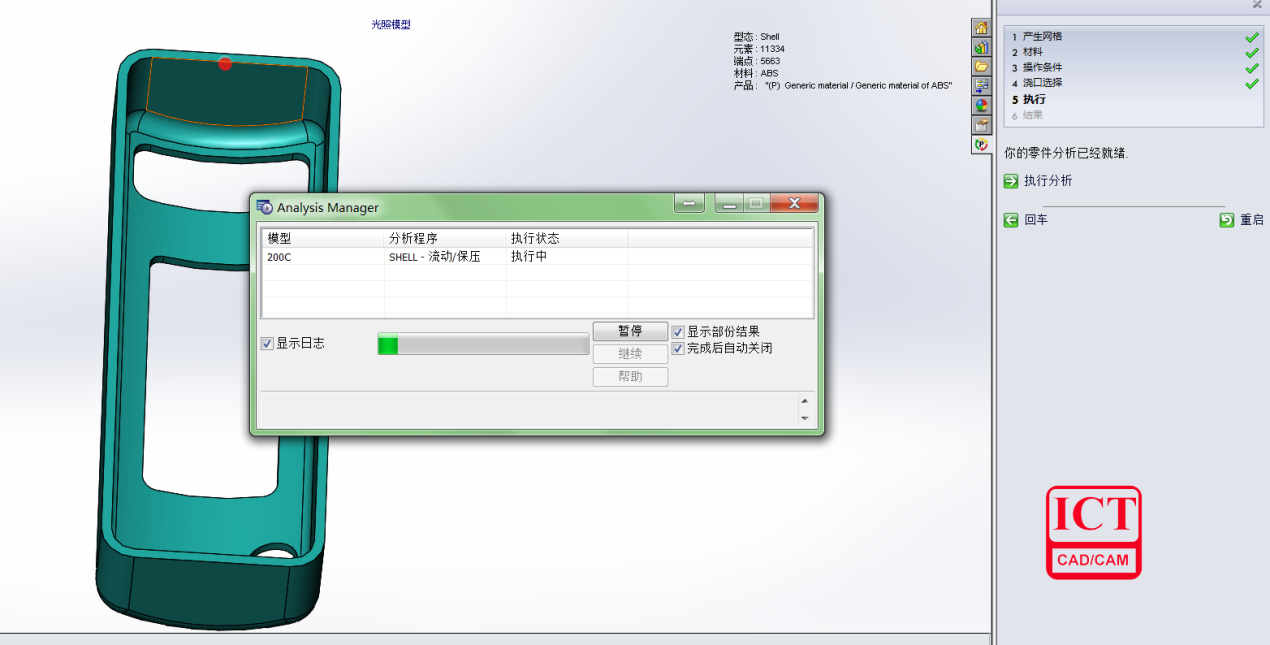Select the clipboard box sidebar icon
The width and height of the screenshot is (1270, 645).
tap(981, 124)
